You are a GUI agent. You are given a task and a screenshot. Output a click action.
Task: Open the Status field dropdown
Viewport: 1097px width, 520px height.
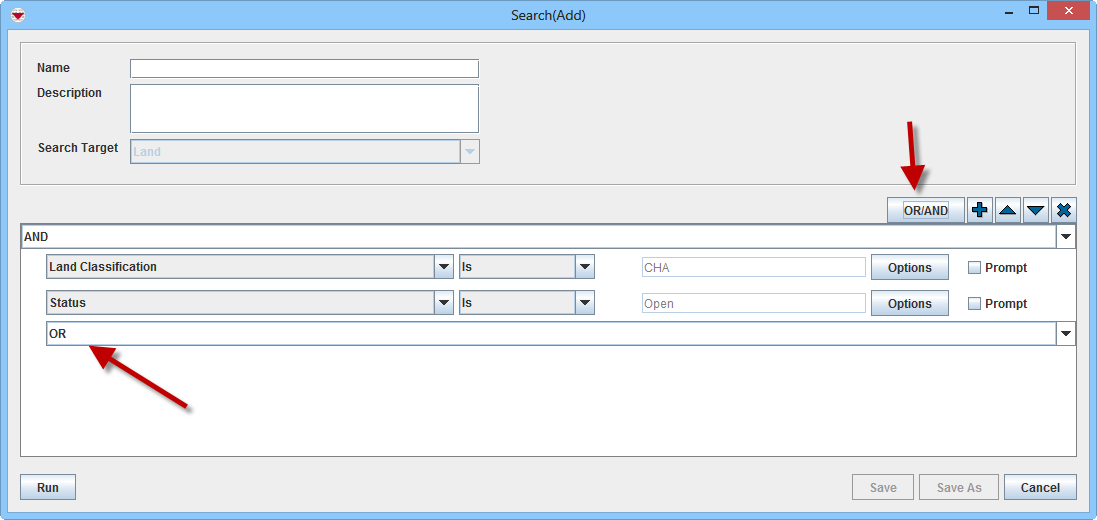(444, 303)
